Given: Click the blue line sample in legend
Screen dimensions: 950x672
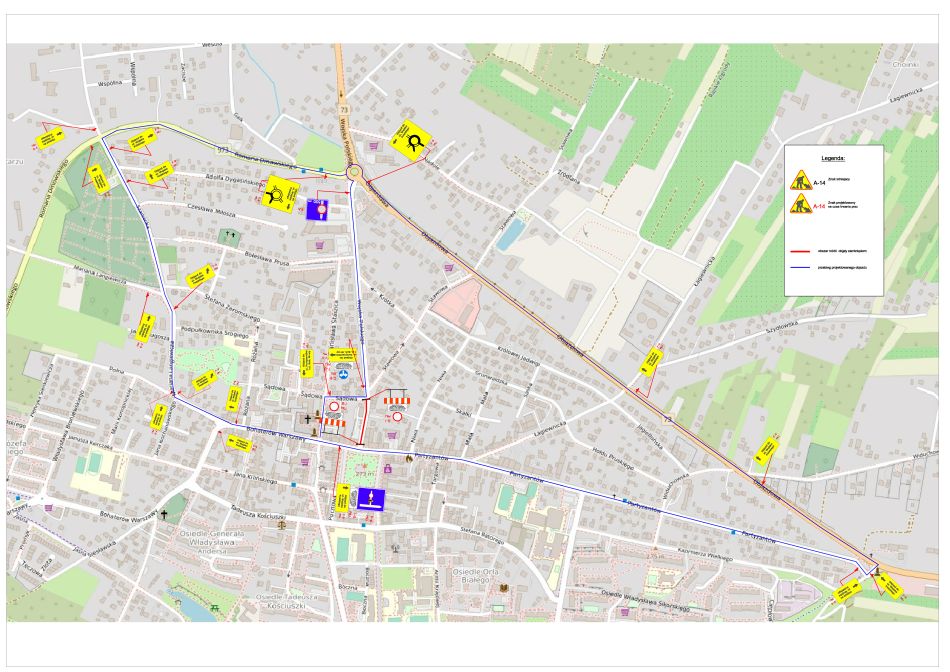Looking at the screenshot, I should tap(800, 267).
